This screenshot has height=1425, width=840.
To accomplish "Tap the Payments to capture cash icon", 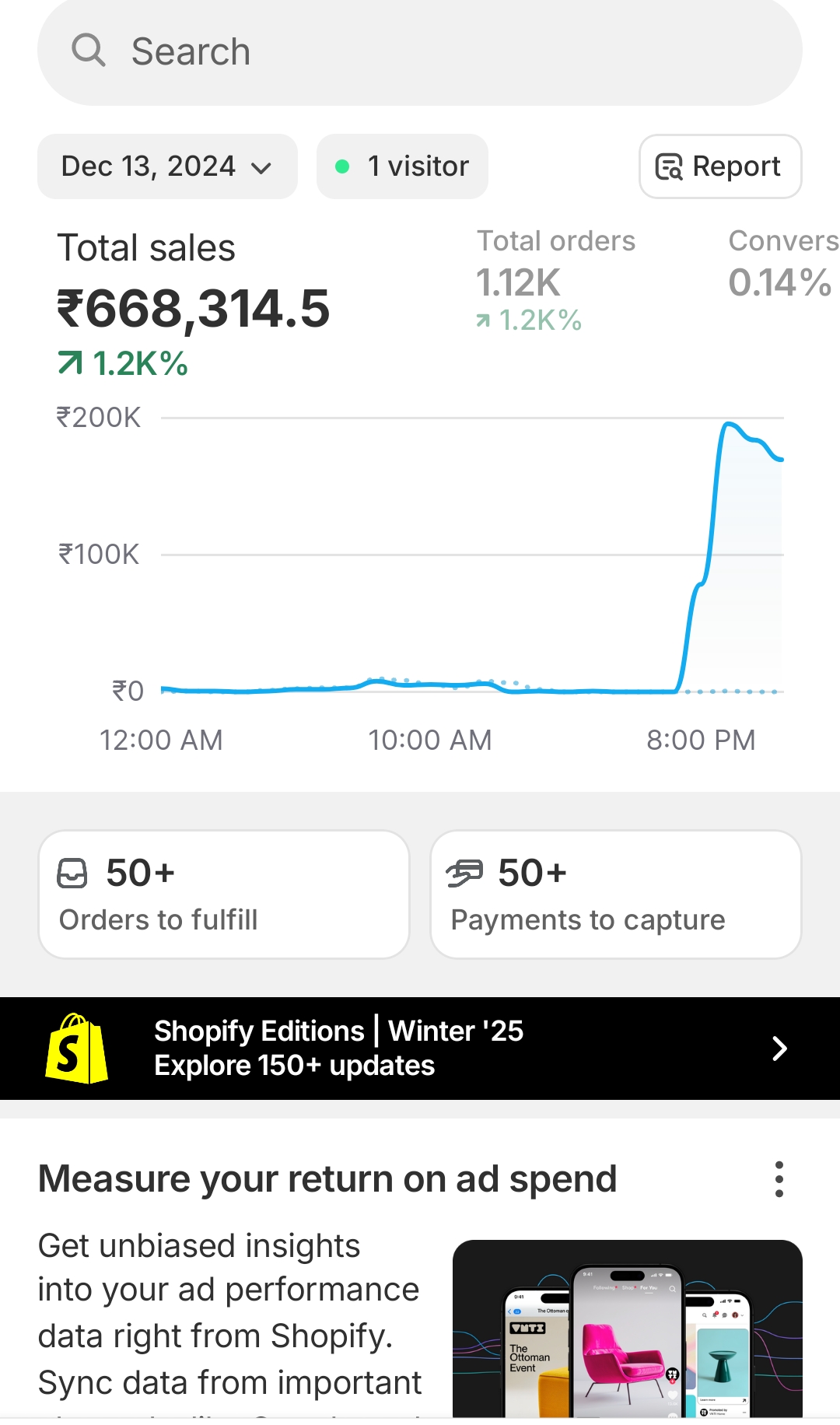I will click(x=465, y=873).
